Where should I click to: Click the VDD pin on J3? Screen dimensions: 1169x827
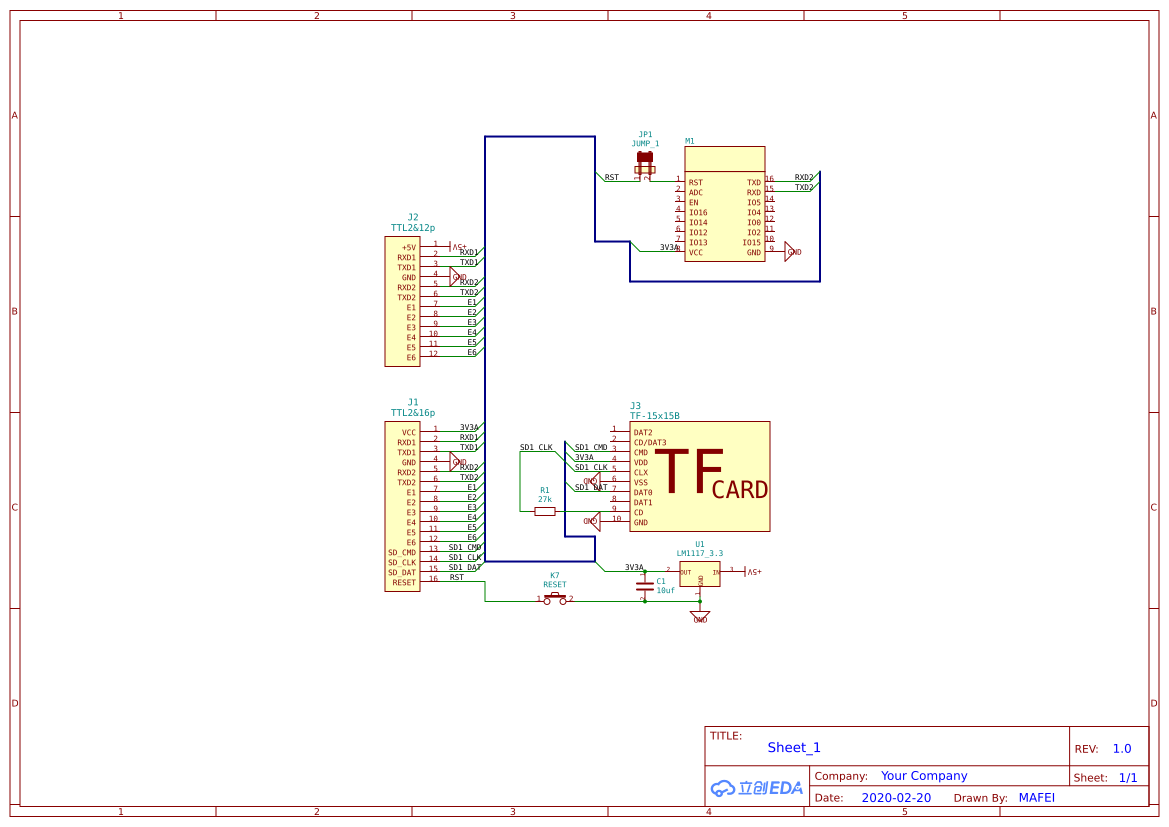640,462
